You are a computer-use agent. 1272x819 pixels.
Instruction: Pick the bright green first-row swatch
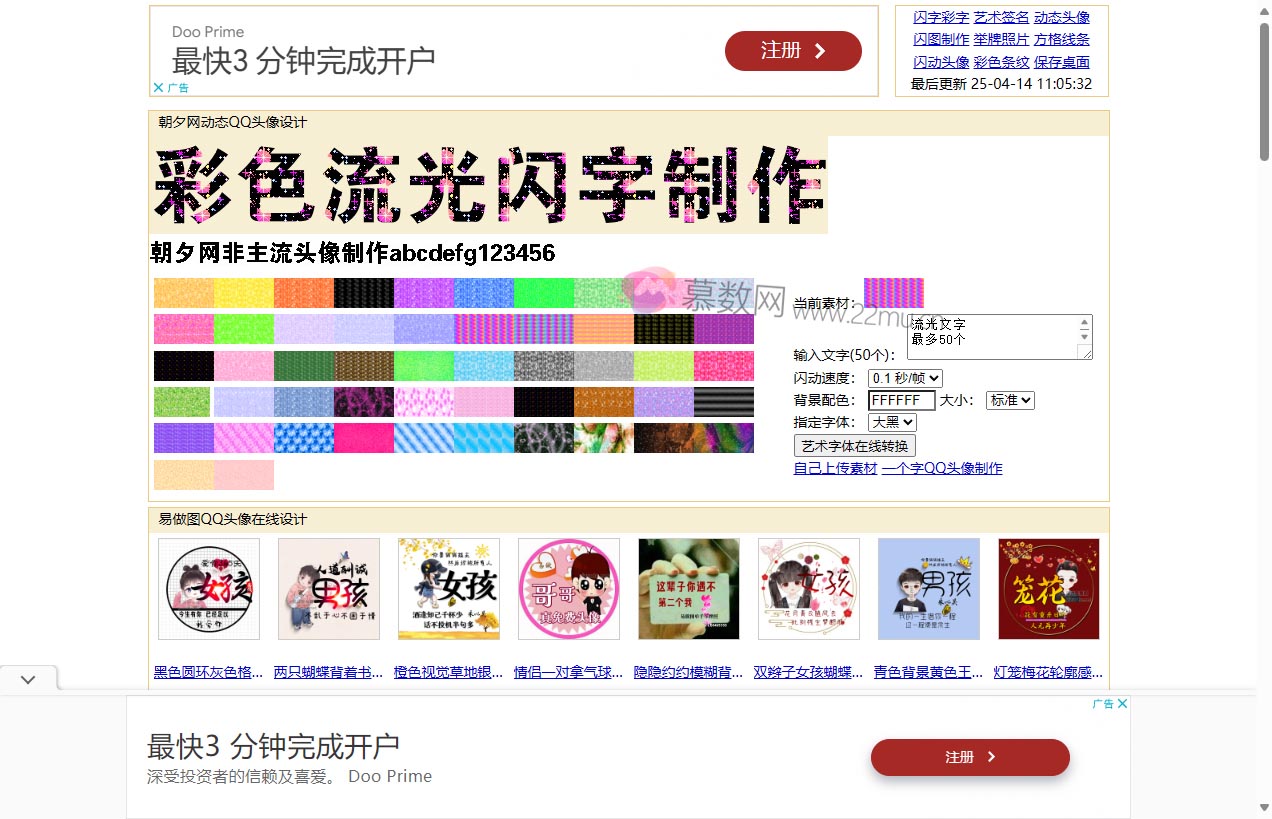(543, 293)
